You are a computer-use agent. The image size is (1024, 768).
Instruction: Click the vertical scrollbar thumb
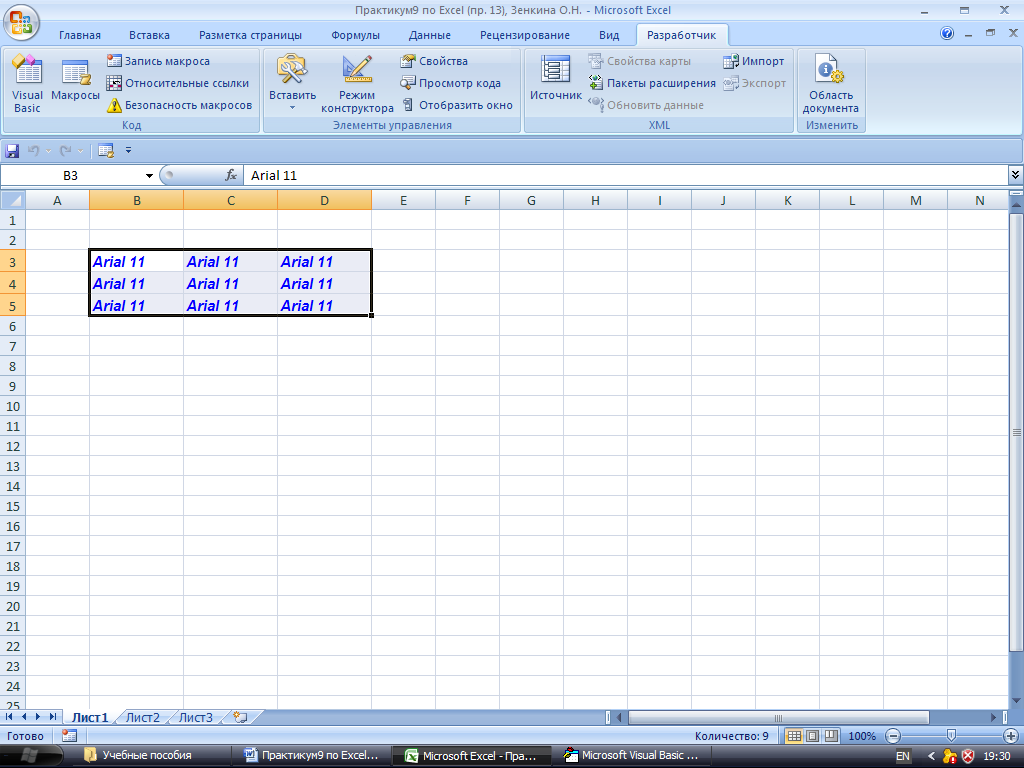(x=1016, y=432)
